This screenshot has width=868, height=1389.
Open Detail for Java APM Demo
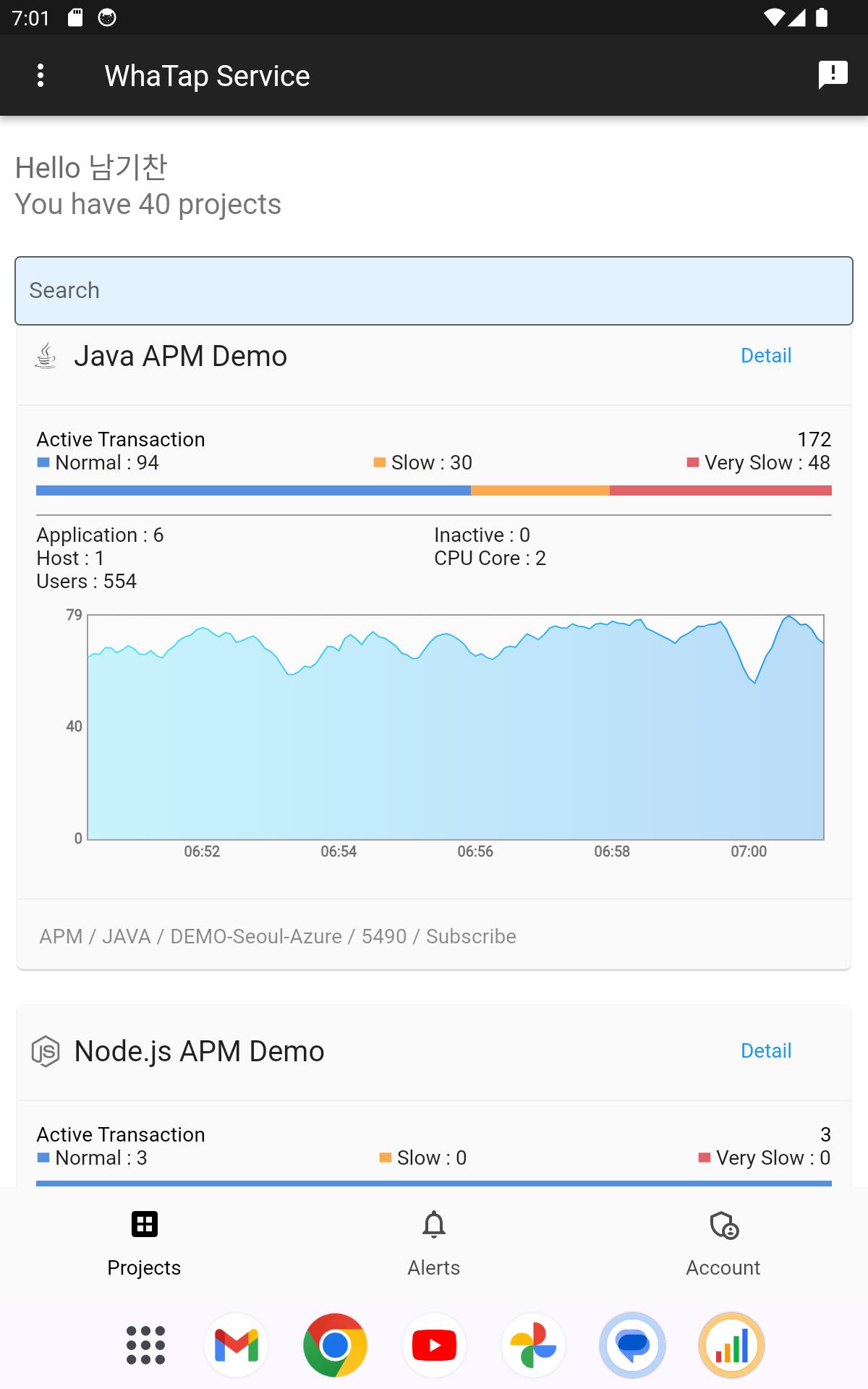point(766,356)
